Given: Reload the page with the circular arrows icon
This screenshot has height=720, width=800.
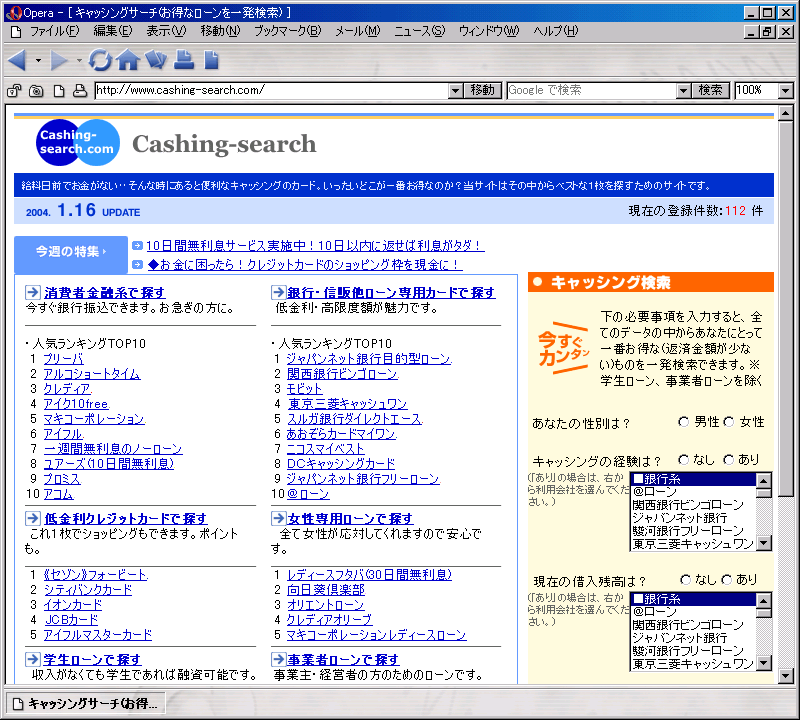Looking at the screenshot, I should point(99,60).
